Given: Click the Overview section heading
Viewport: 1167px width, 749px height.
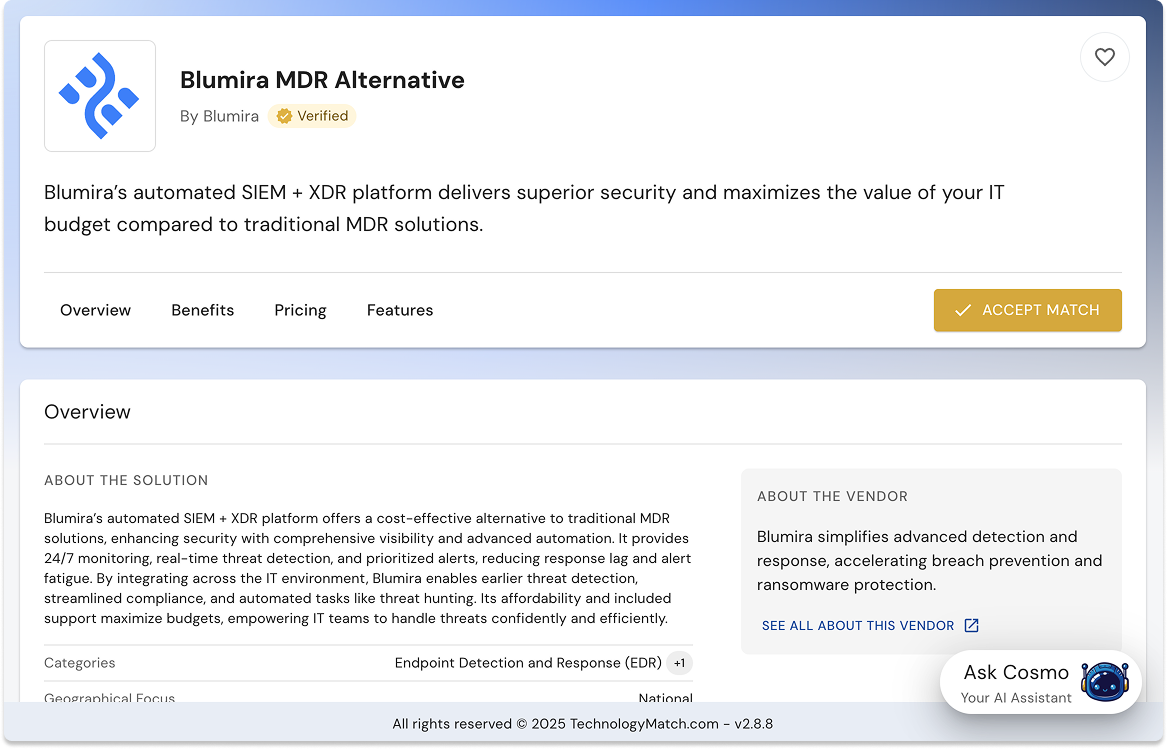Looking at the screenshot, I should (87, 412).
